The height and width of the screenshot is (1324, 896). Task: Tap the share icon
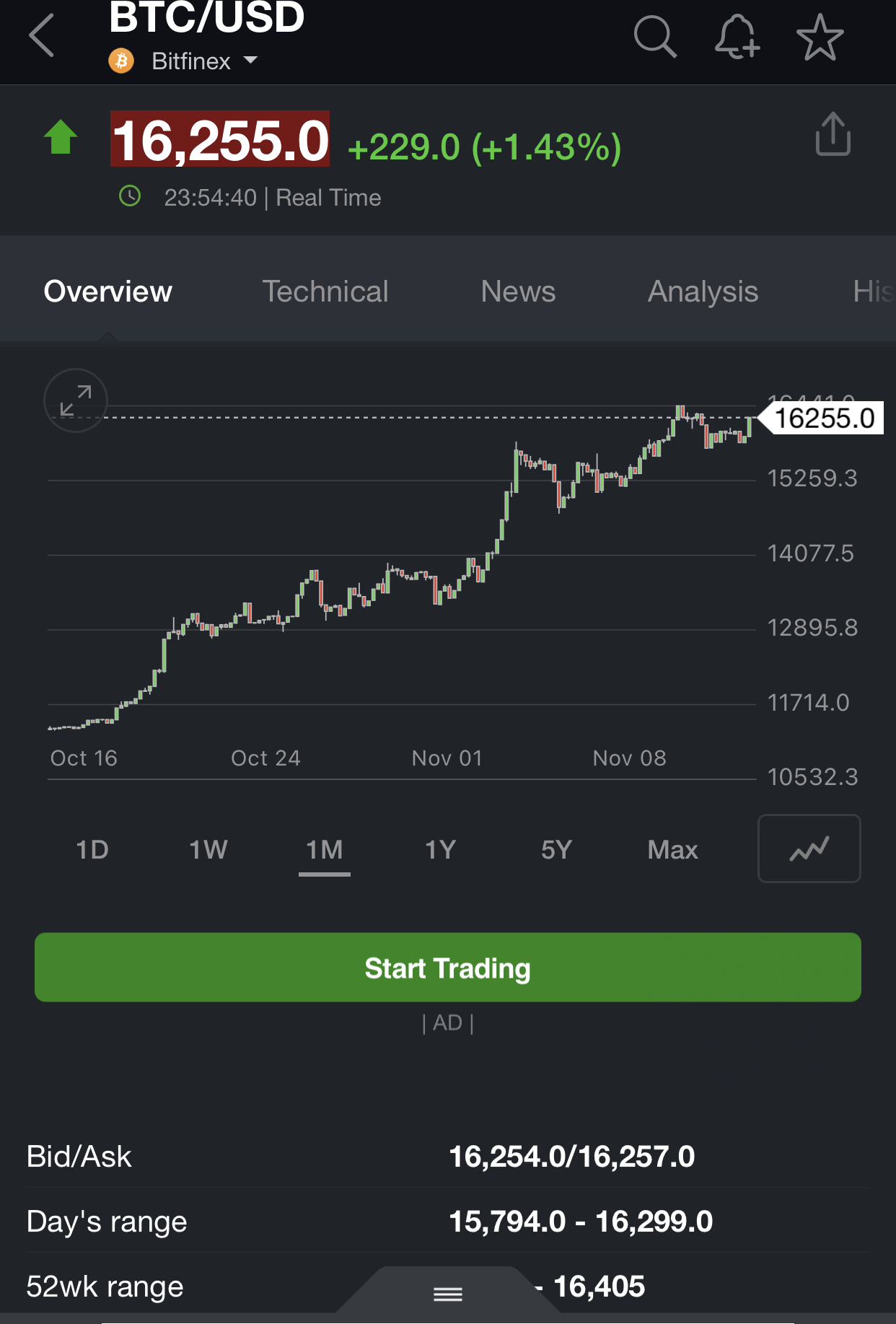(833, 135)
